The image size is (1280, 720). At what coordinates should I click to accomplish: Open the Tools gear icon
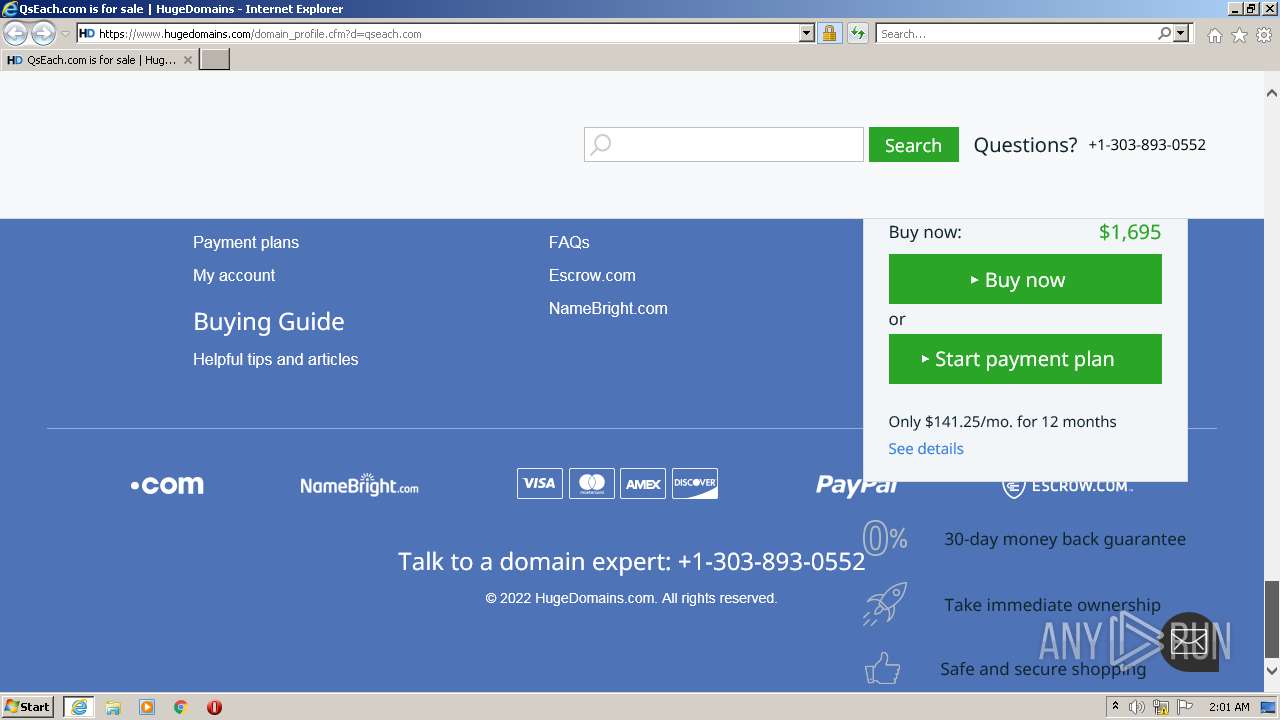[x=1264, y=35]
